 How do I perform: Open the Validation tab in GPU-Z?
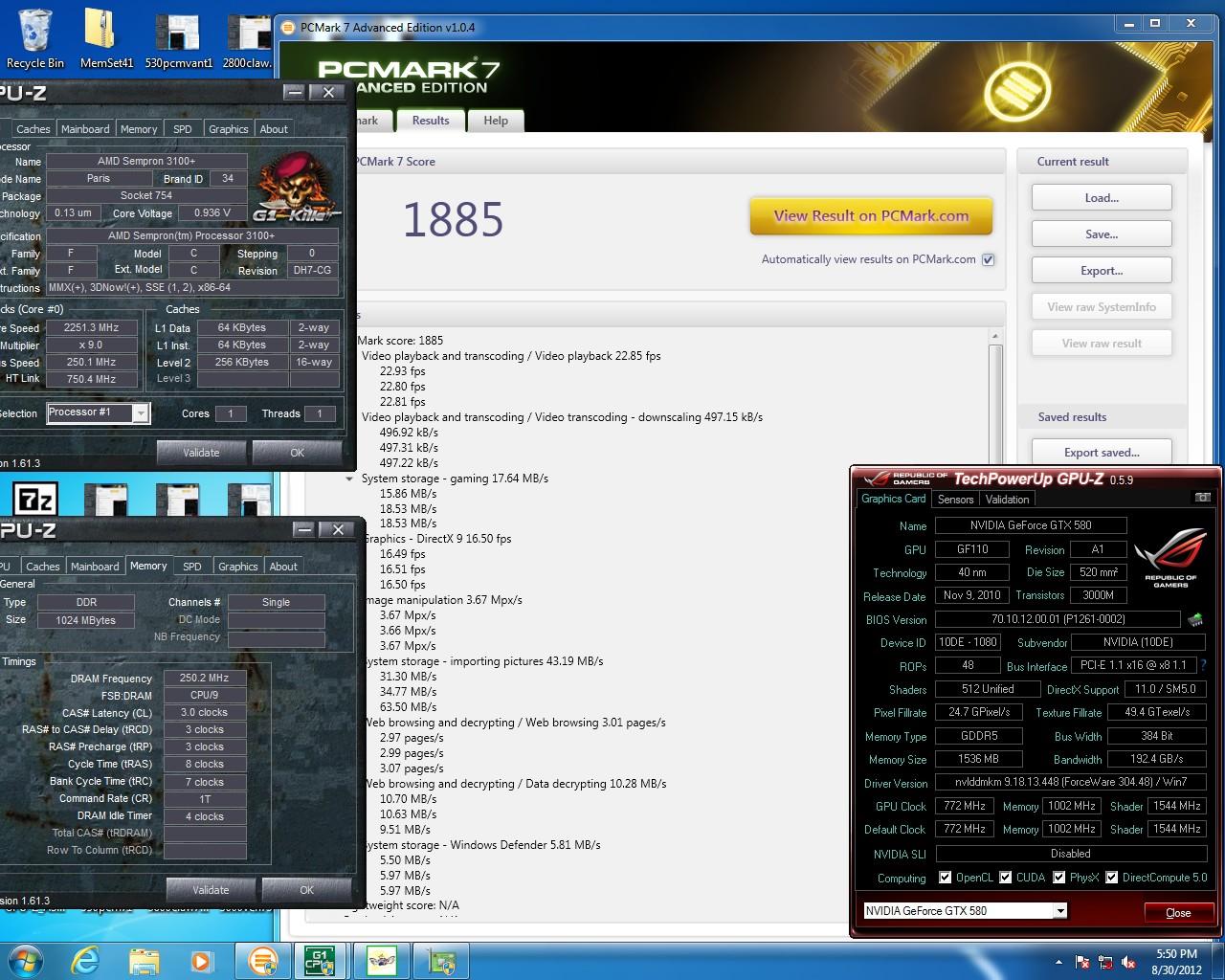pos(1007,500)
